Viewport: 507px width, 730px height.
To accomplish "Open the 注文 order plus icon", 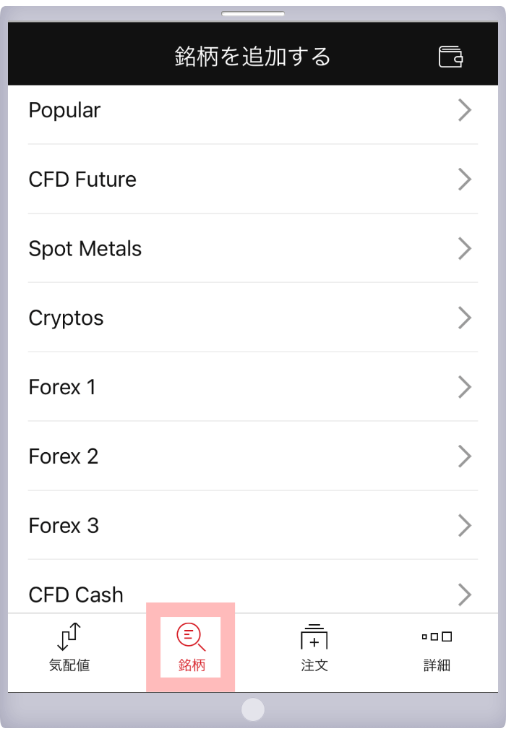I will click(314, 636).
